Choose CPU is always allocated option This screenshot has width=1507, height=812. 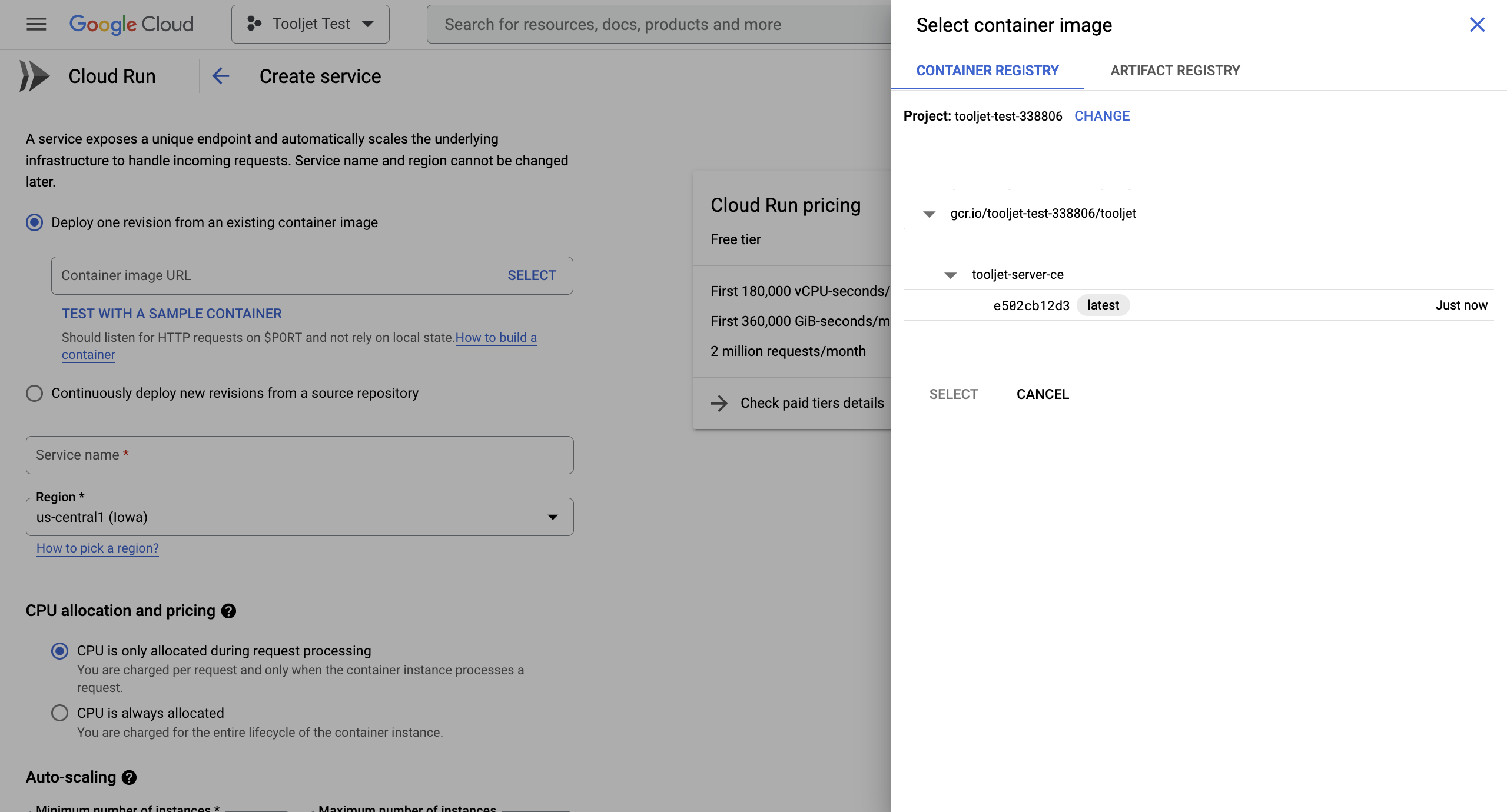[x=60, y=713]
